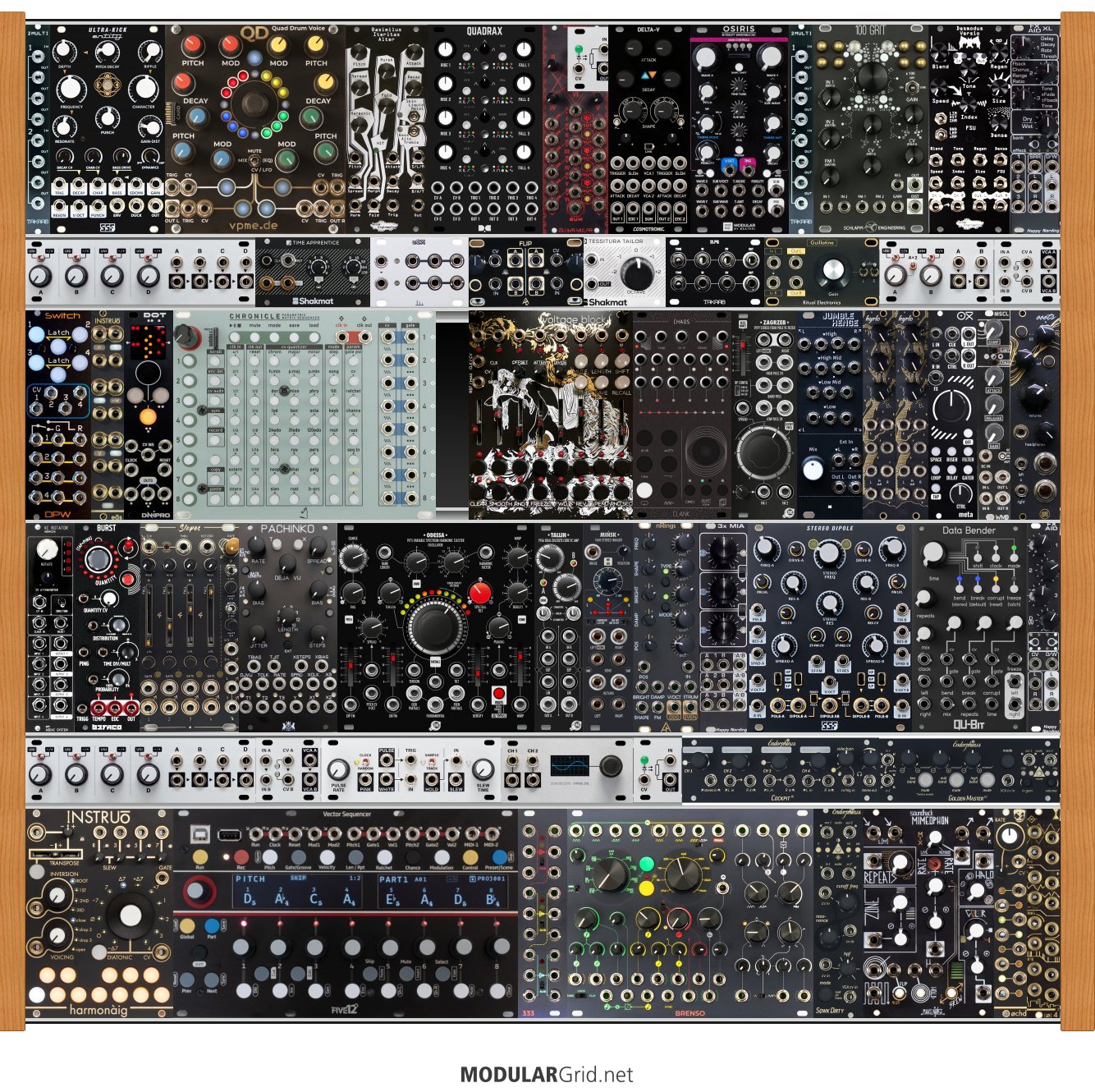Click the Befaco logo on the Burst module
The width and height of the screenshot is (1095, 1092).
coord(106,727)
